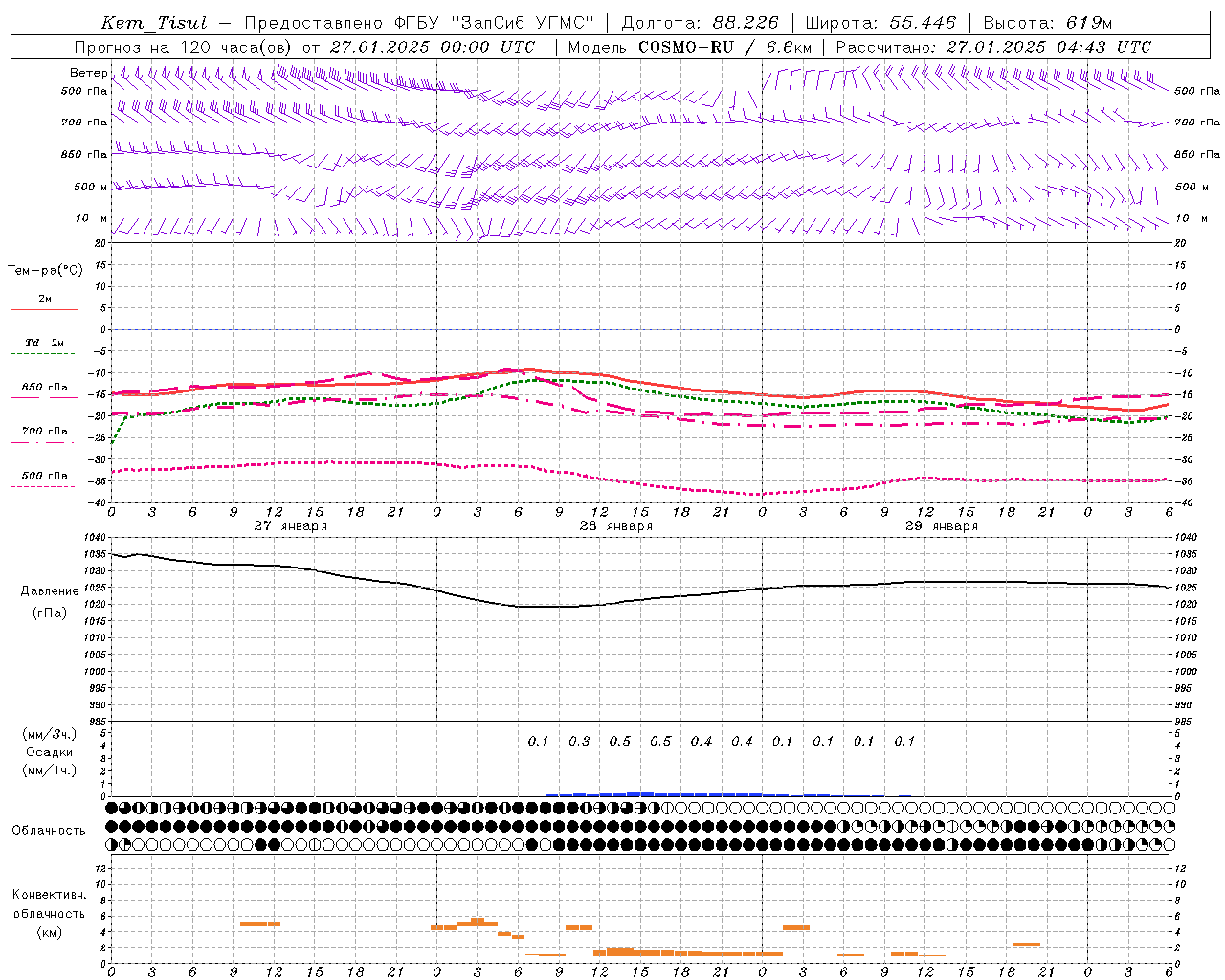Click the Осадки precipitation label
The height and width of the screenshot is (980, 1225).
[50, 752]
